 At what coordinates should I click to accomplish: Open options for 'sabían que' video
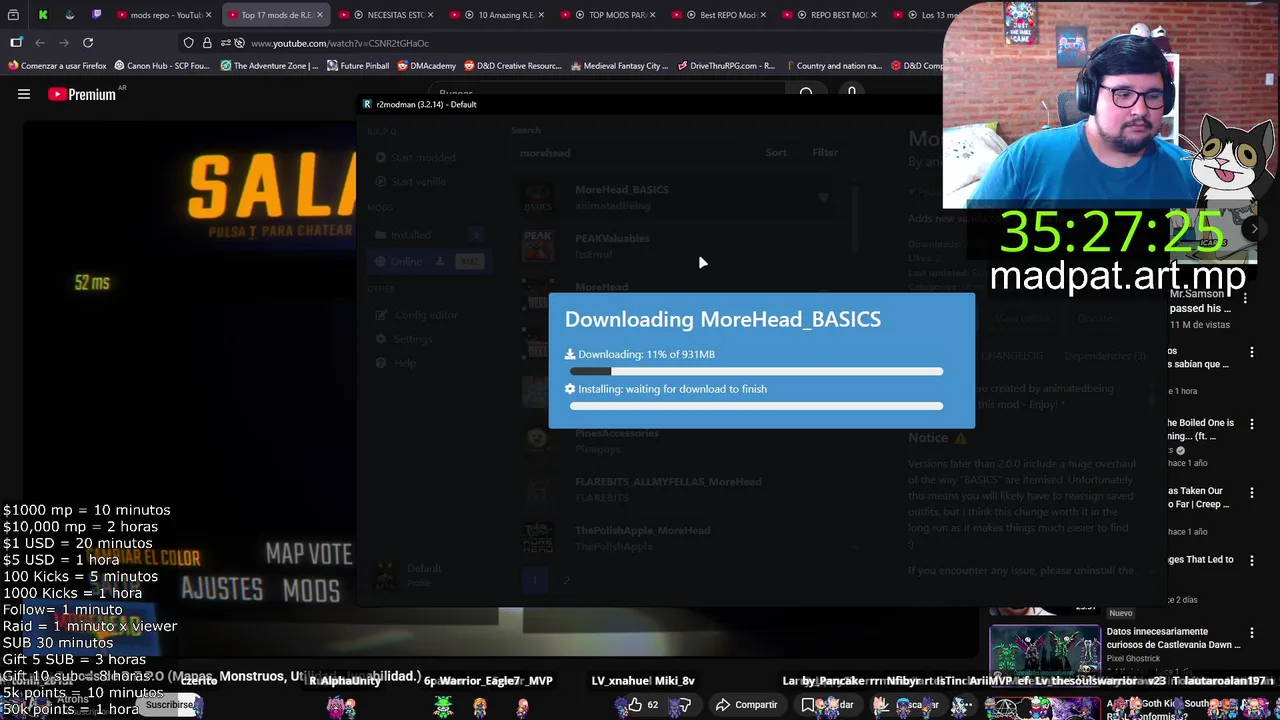tap(1251, 353)
